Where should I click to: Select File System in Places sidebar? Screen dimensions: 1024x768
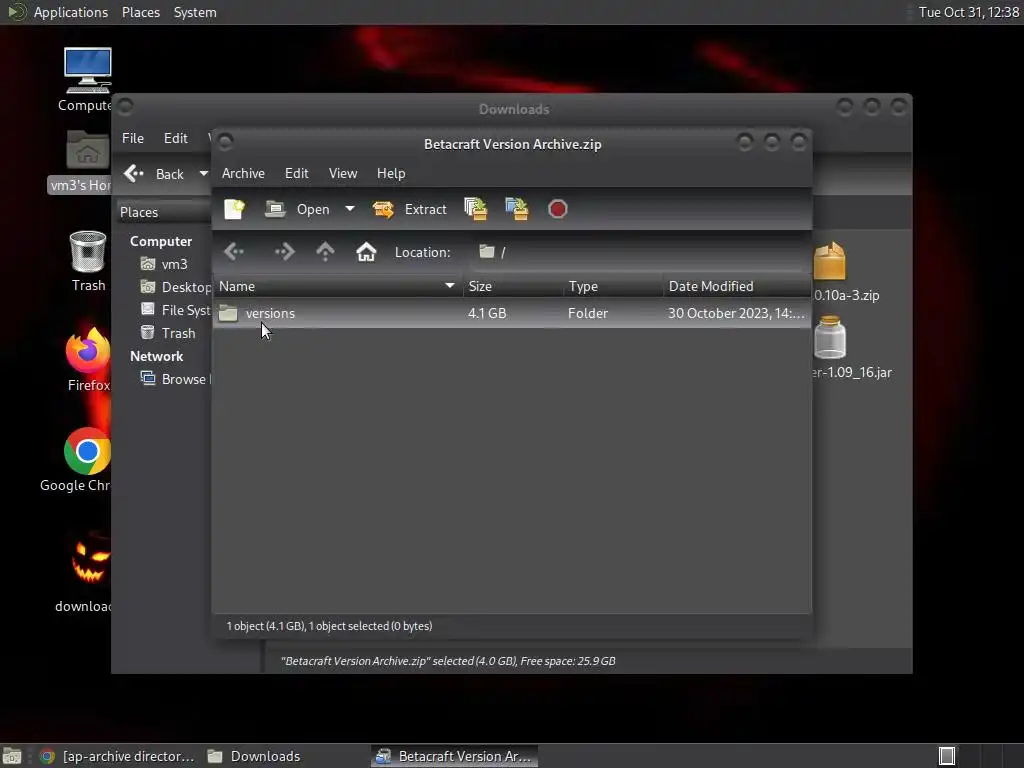pos(175,310)
